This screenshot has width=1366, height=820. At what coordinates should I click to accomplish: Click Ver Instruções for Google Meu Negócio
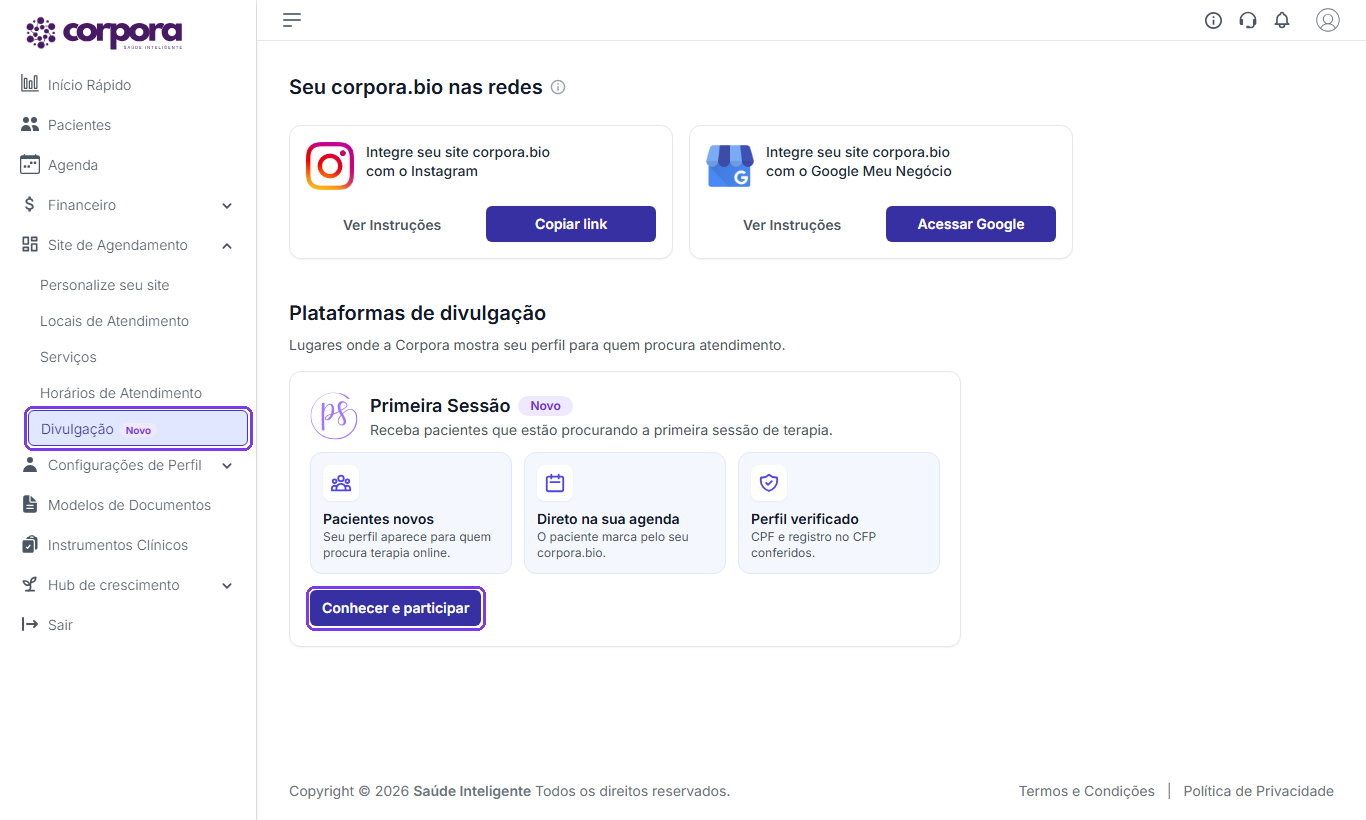tap(792, 225)
